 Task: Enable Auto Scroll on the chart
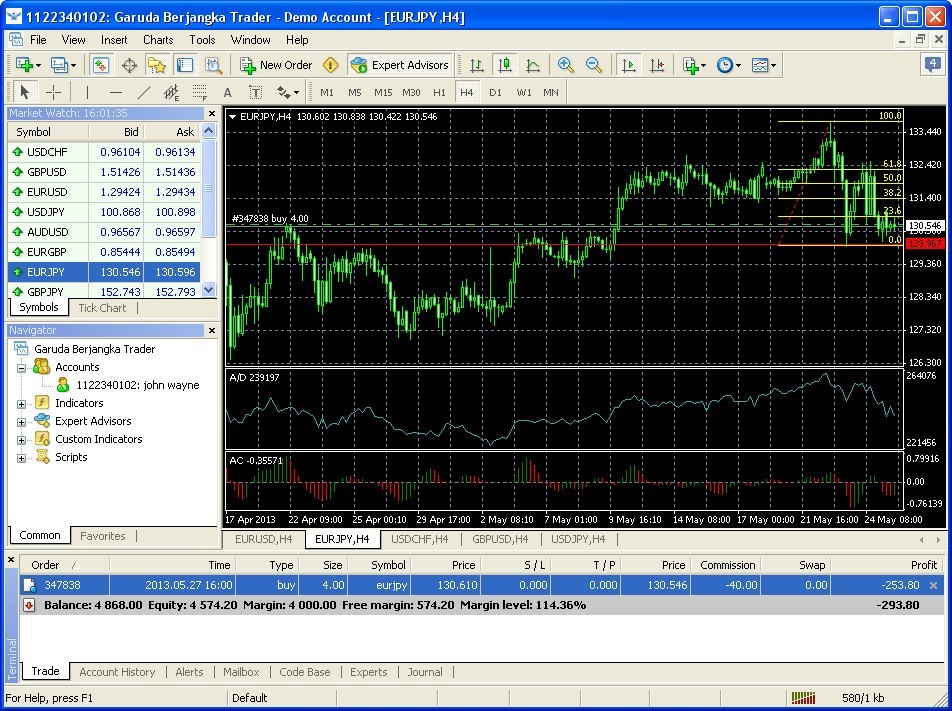click(x=629, y=65)
